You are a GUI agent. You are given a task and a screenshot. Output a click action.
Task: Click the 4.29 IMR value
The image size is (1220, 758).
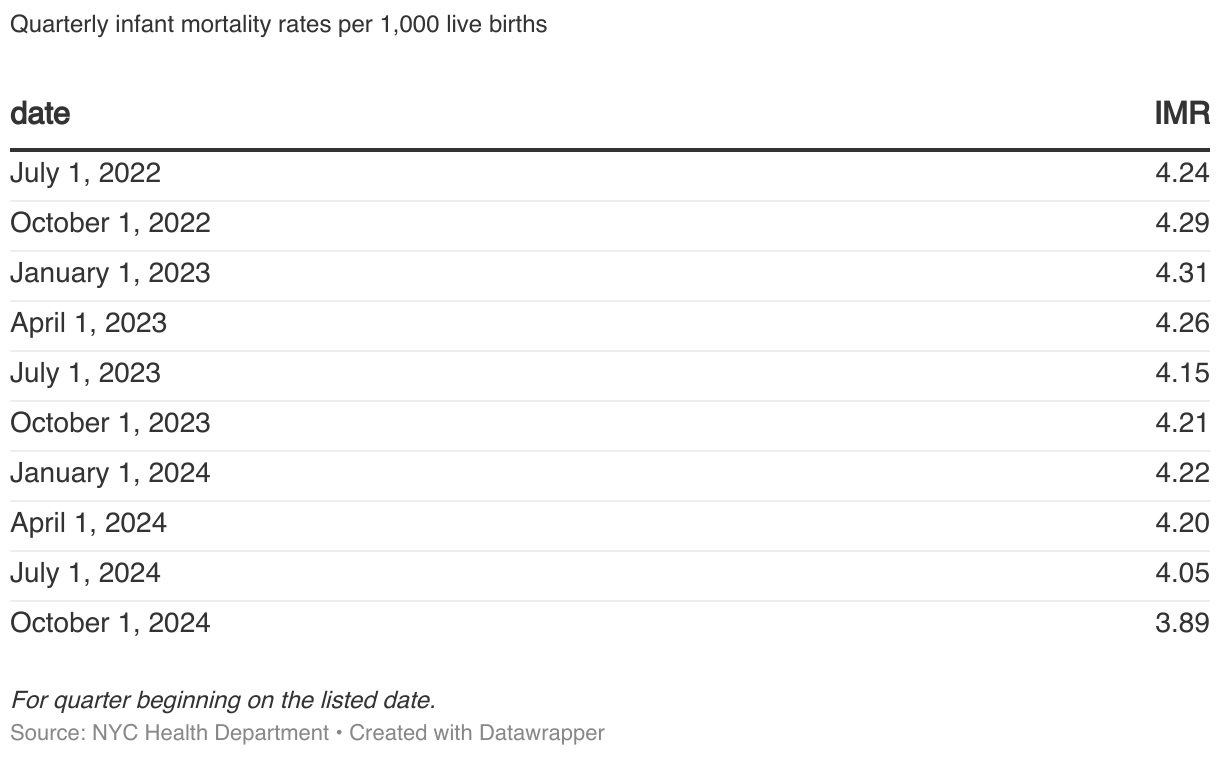[1182, 223]
